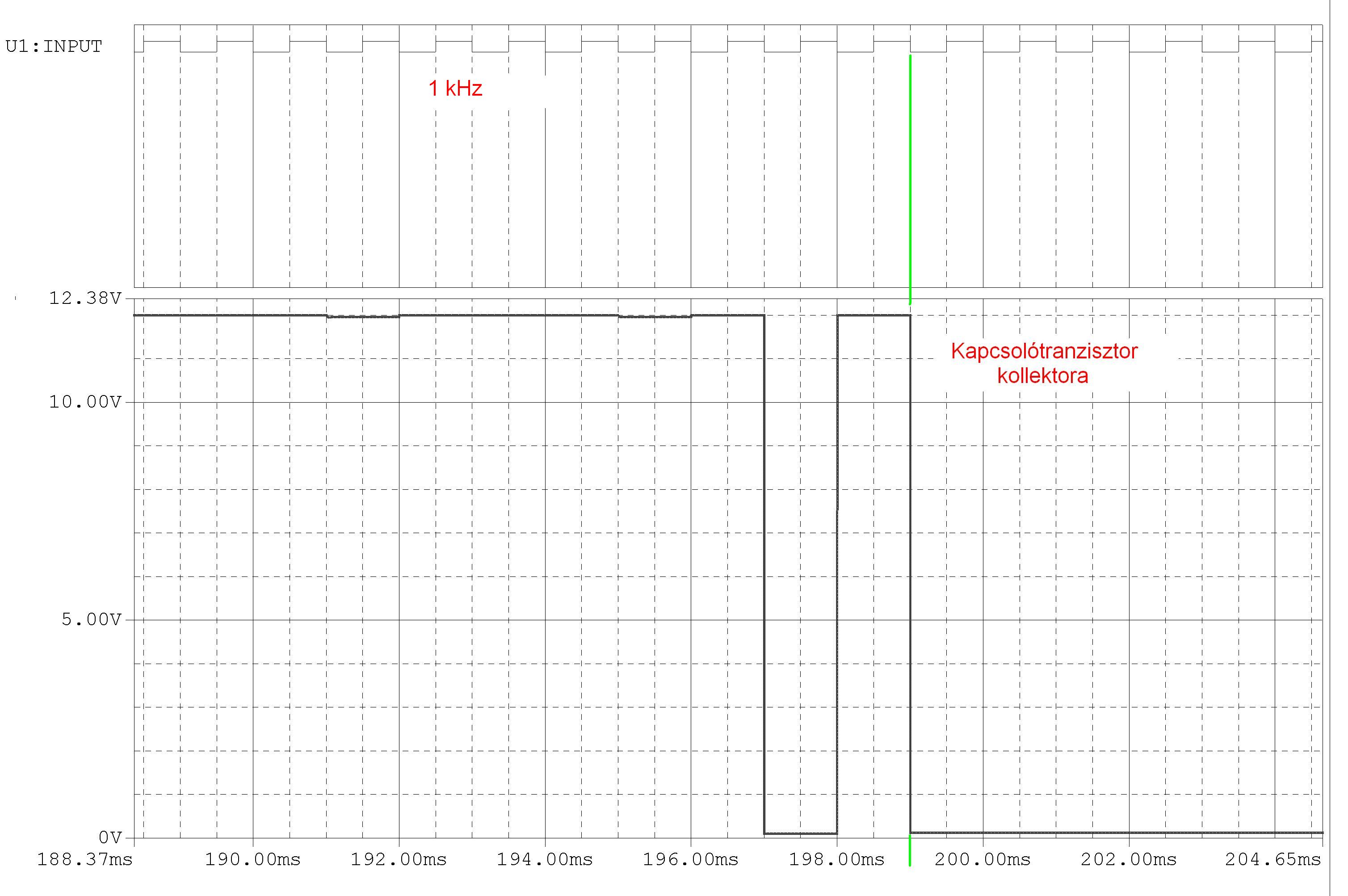Click the red 1 kHz annotation
This screenshot has height=896, width=1348.
[455, 88]
